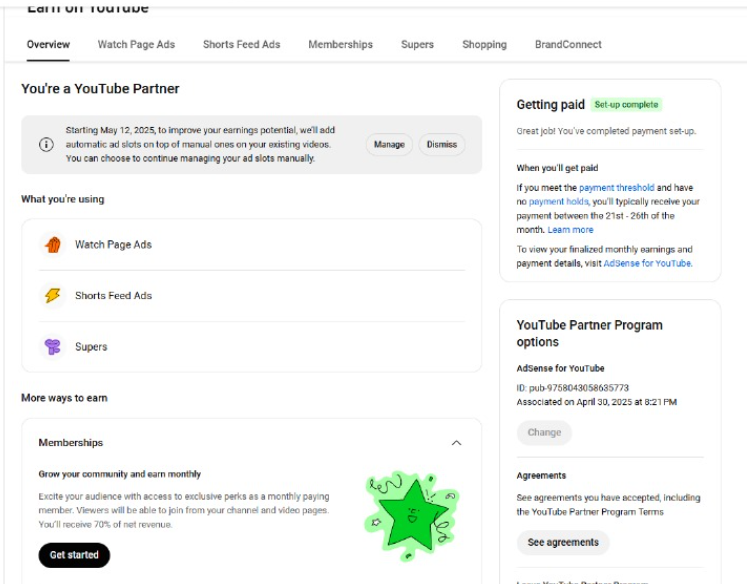The height and width of the screenshot is (584, 747).
Task: Open the payment holds link
Action: [558, 201]
